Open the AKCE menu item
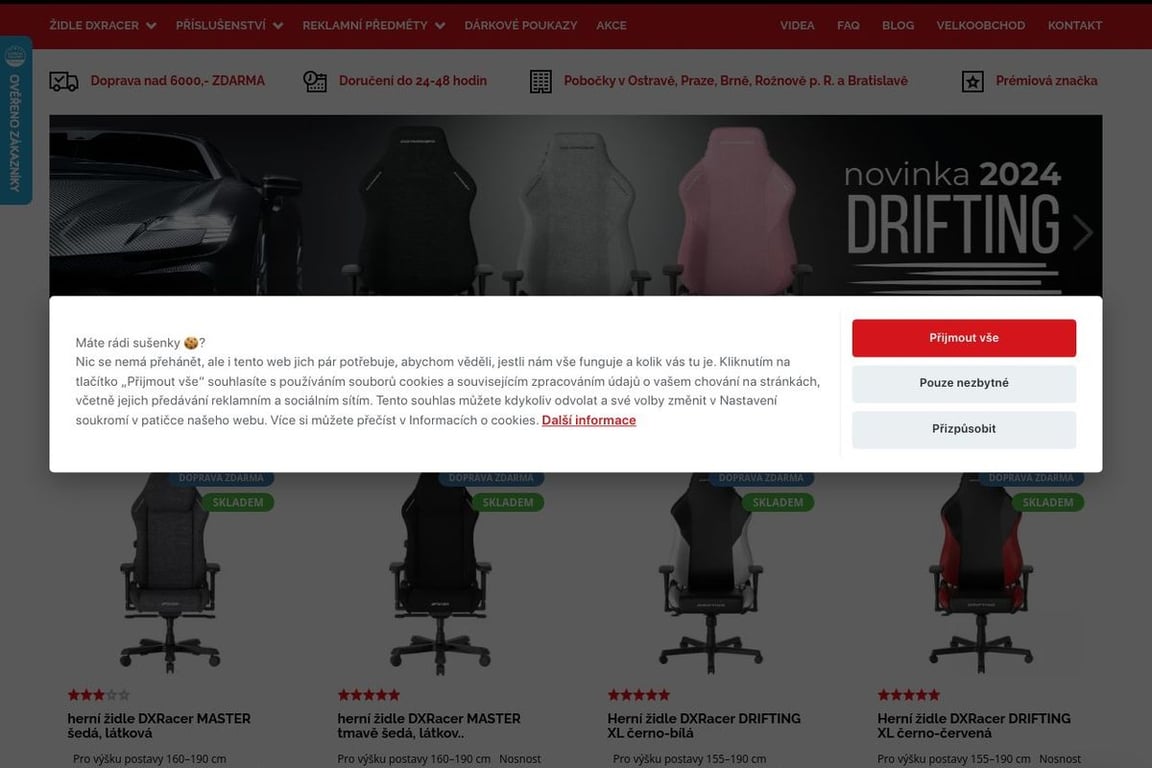 611,25
